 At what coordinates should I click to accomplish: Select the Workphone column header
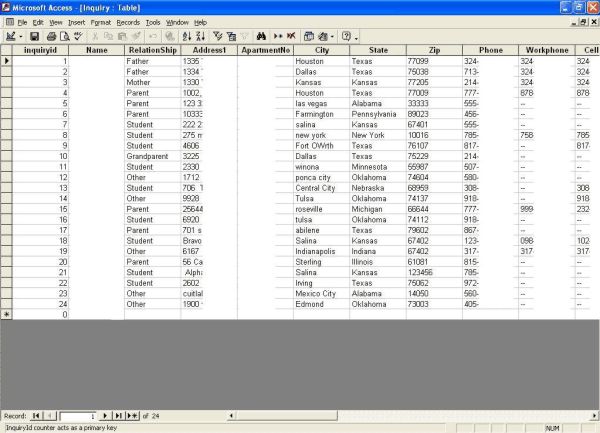(547, 50)
